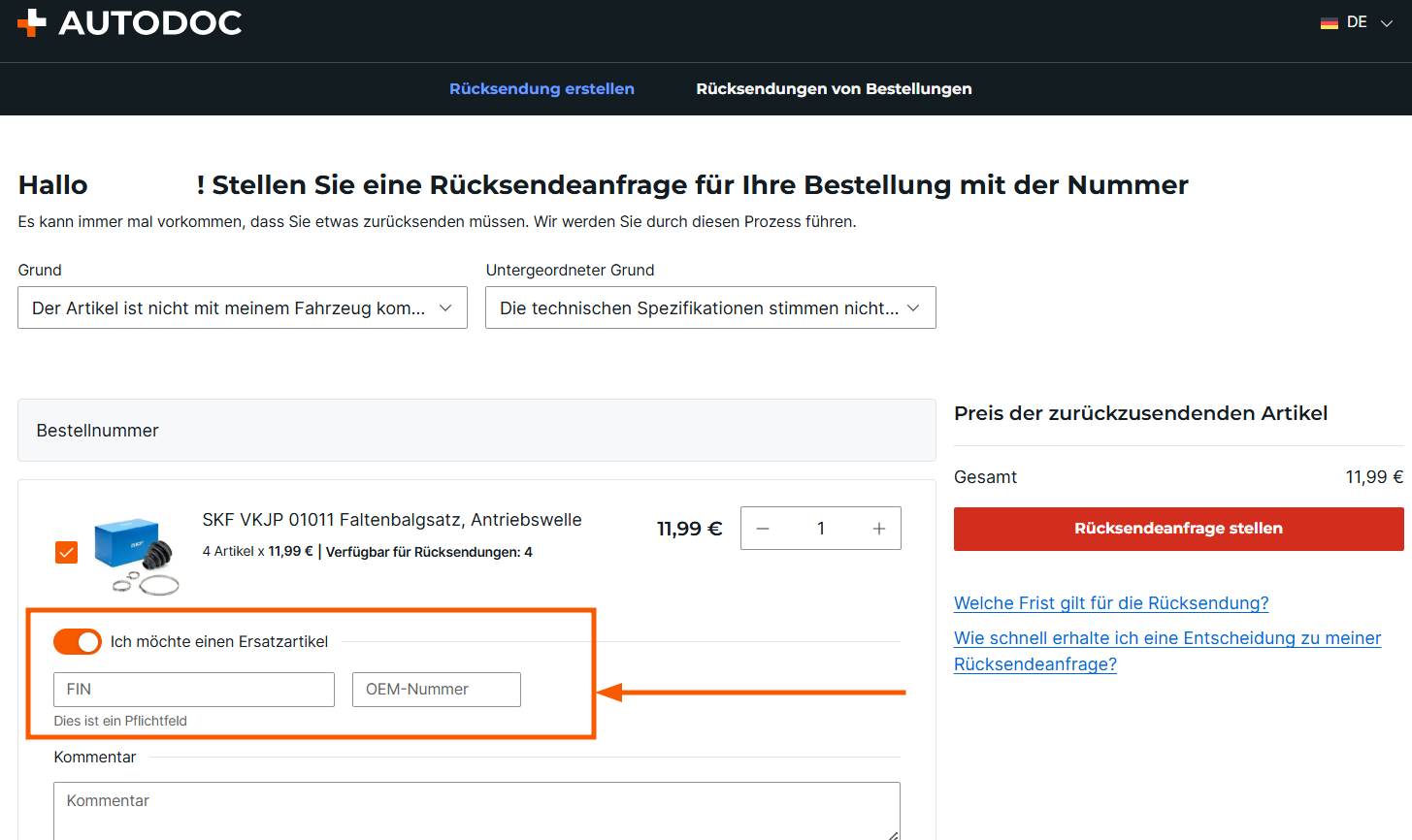
Task: Click the AUTODOC logo
Action: pos(130,22)
